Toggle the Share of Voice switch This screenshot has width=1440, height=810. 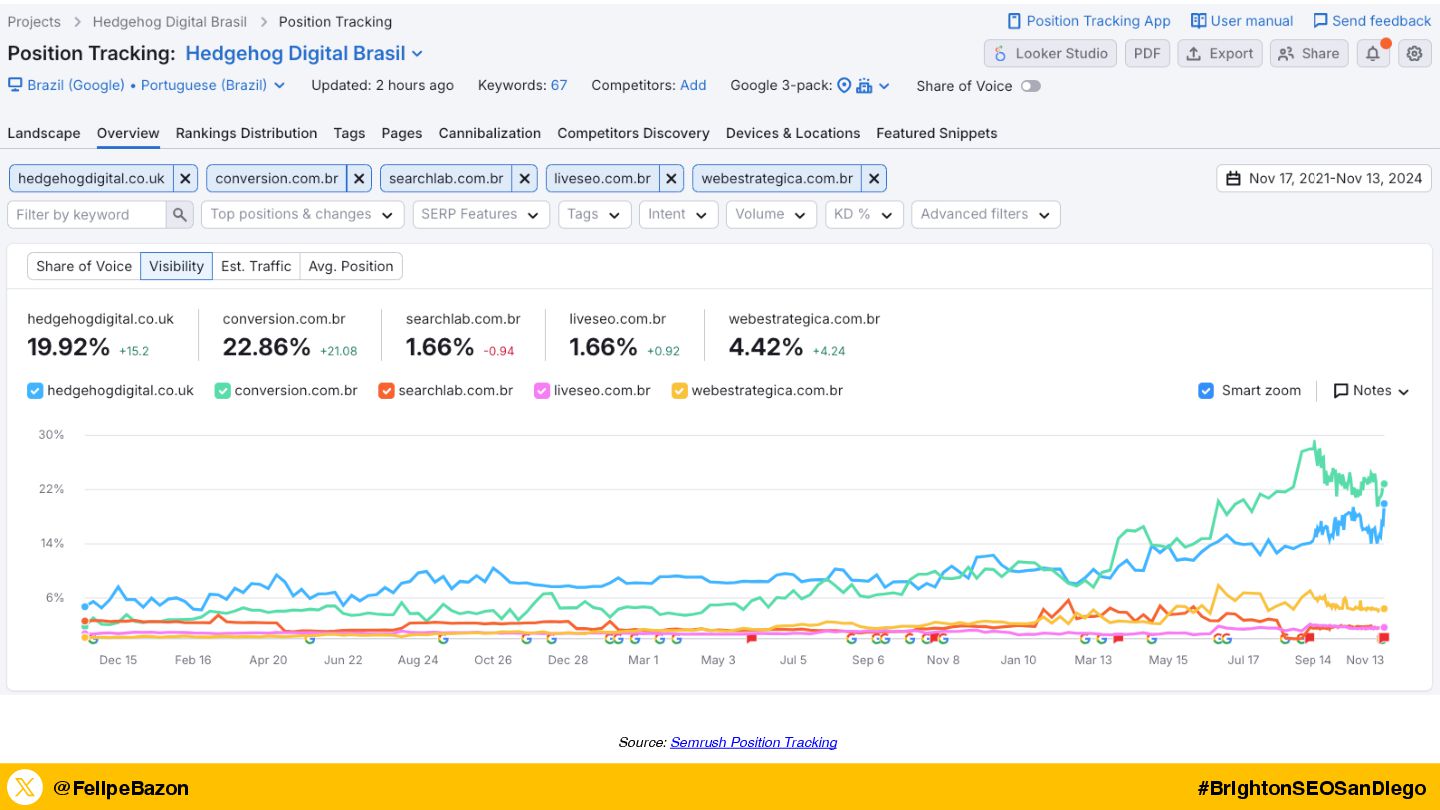pos(1030,86)
